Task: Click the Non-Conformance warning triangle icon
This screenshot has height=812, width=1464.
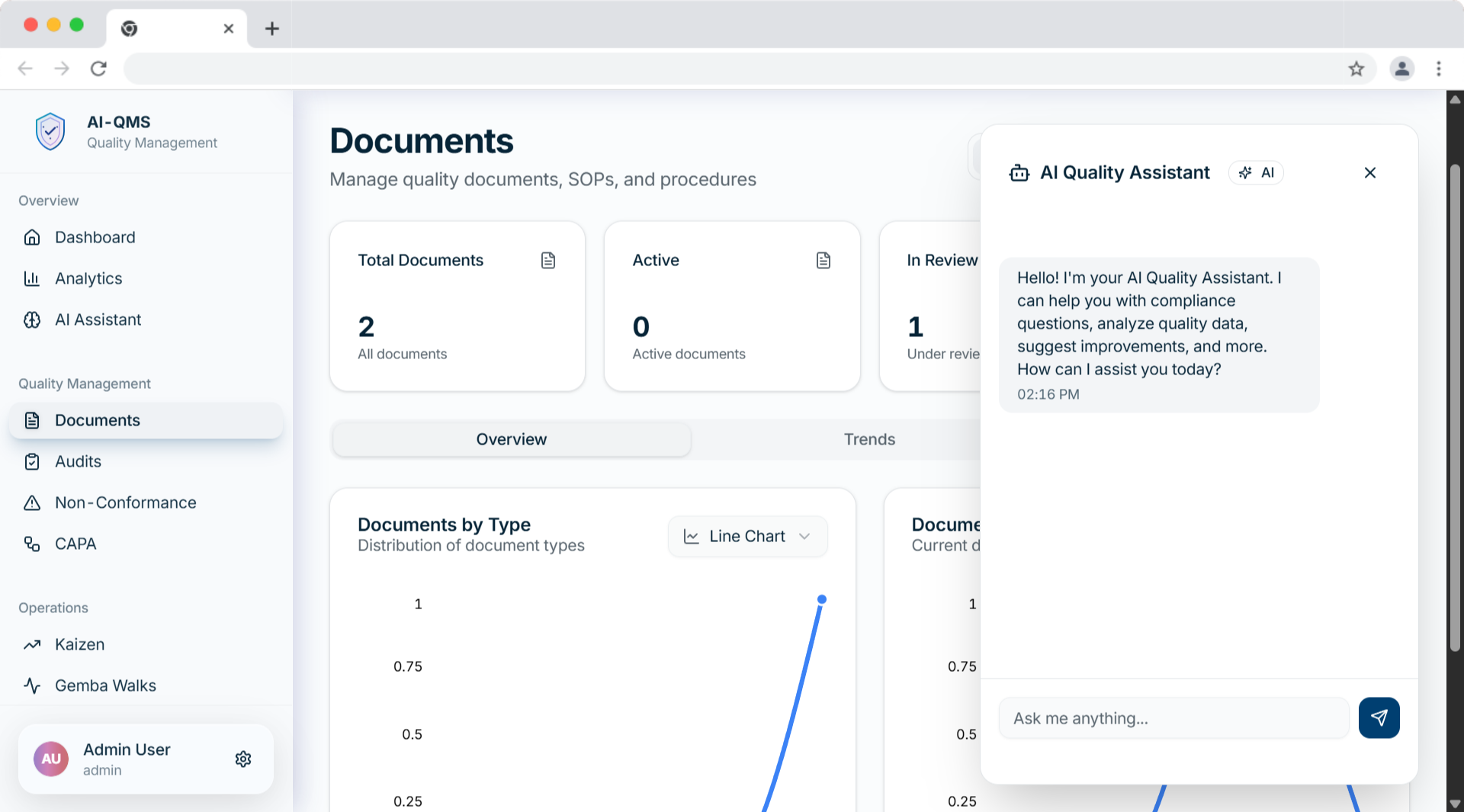Action: pyautogui.click(x=32, y=502)
